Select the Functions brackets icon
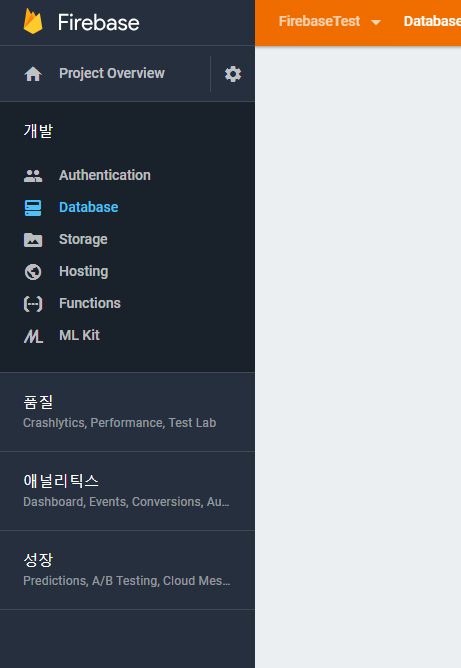 coord(33,303)
